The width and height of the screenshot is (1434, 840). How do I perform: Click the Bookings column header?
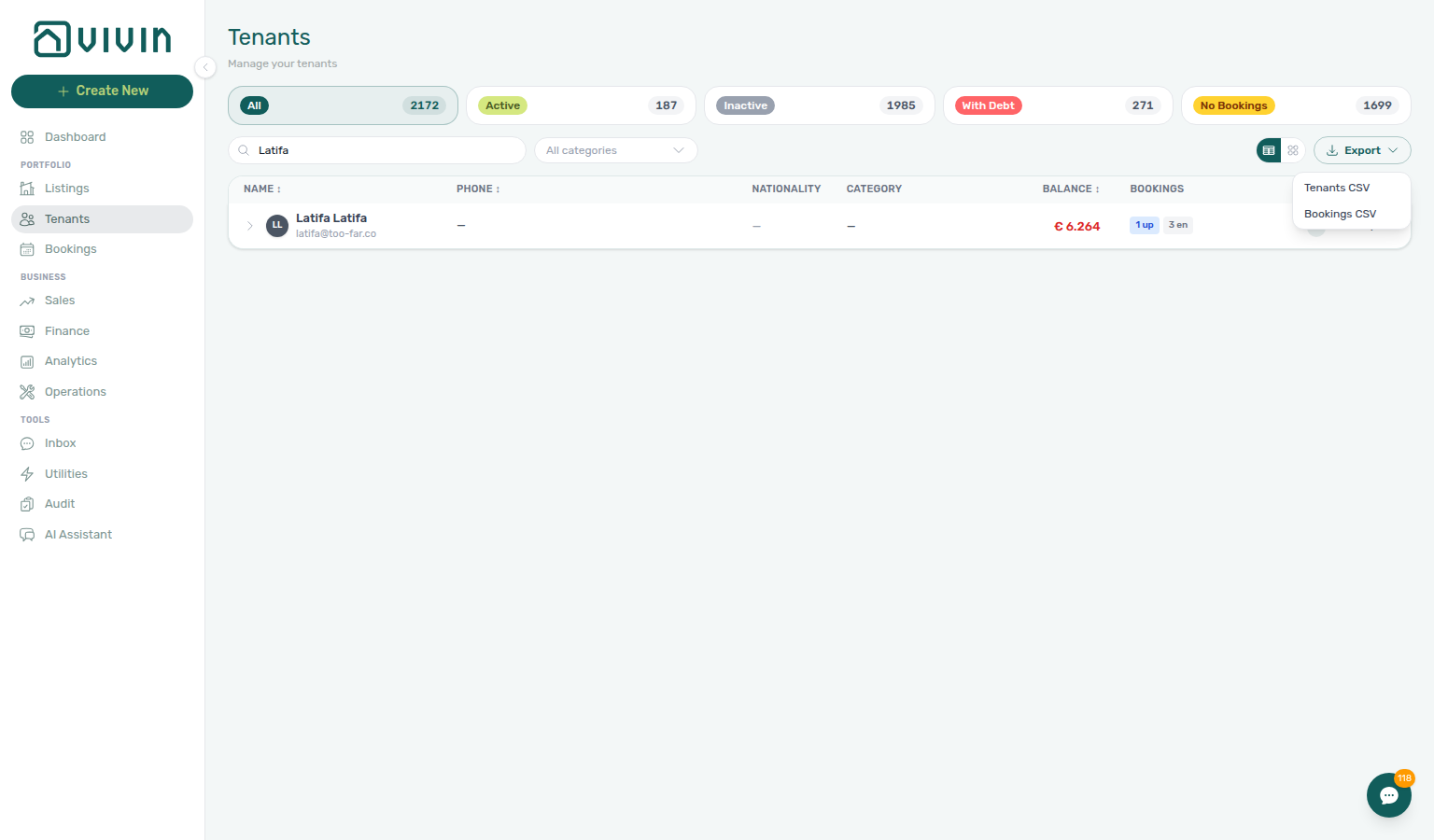pos(1157,189)
